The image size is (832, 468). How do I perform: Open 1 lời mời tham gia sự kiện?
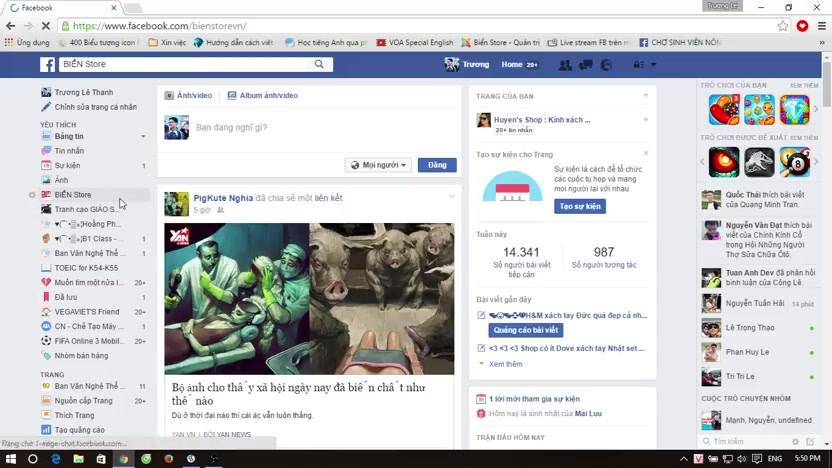point(534,399)
